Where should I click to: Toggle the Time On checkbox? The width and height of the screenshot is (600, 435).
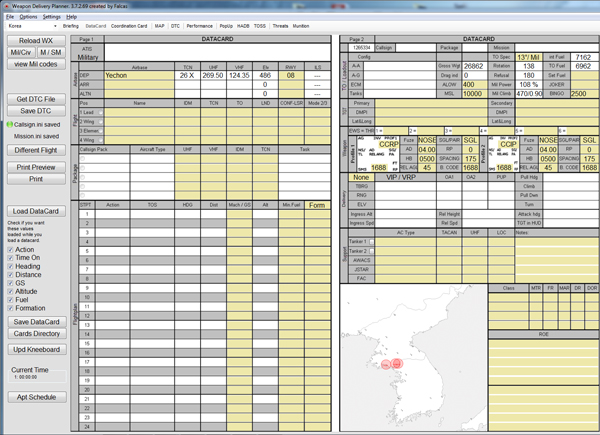(10, 258)
